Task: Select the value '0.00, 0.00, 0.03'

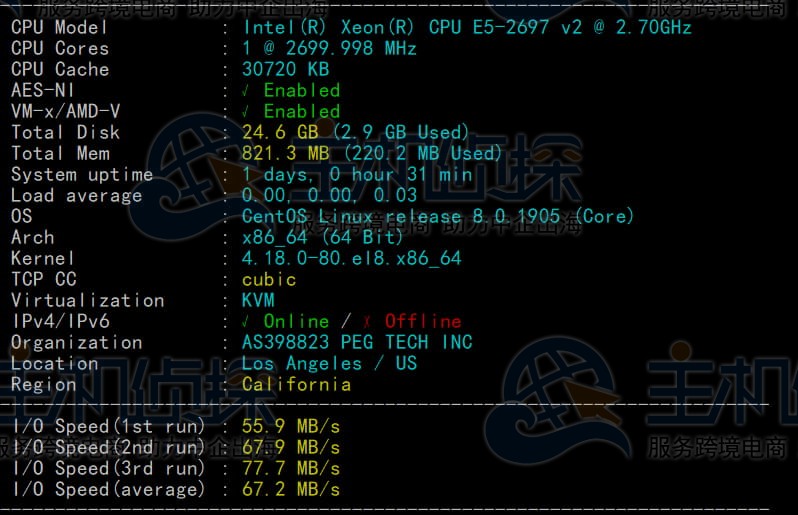Action: [329, 195]
